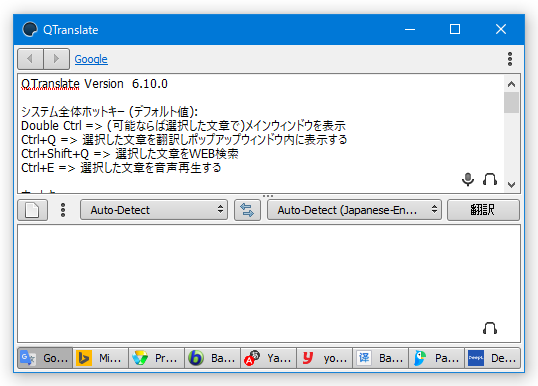Select the Microsoft Bing service tab
Screen dimensions: 538x386
(x=101, y=358)
